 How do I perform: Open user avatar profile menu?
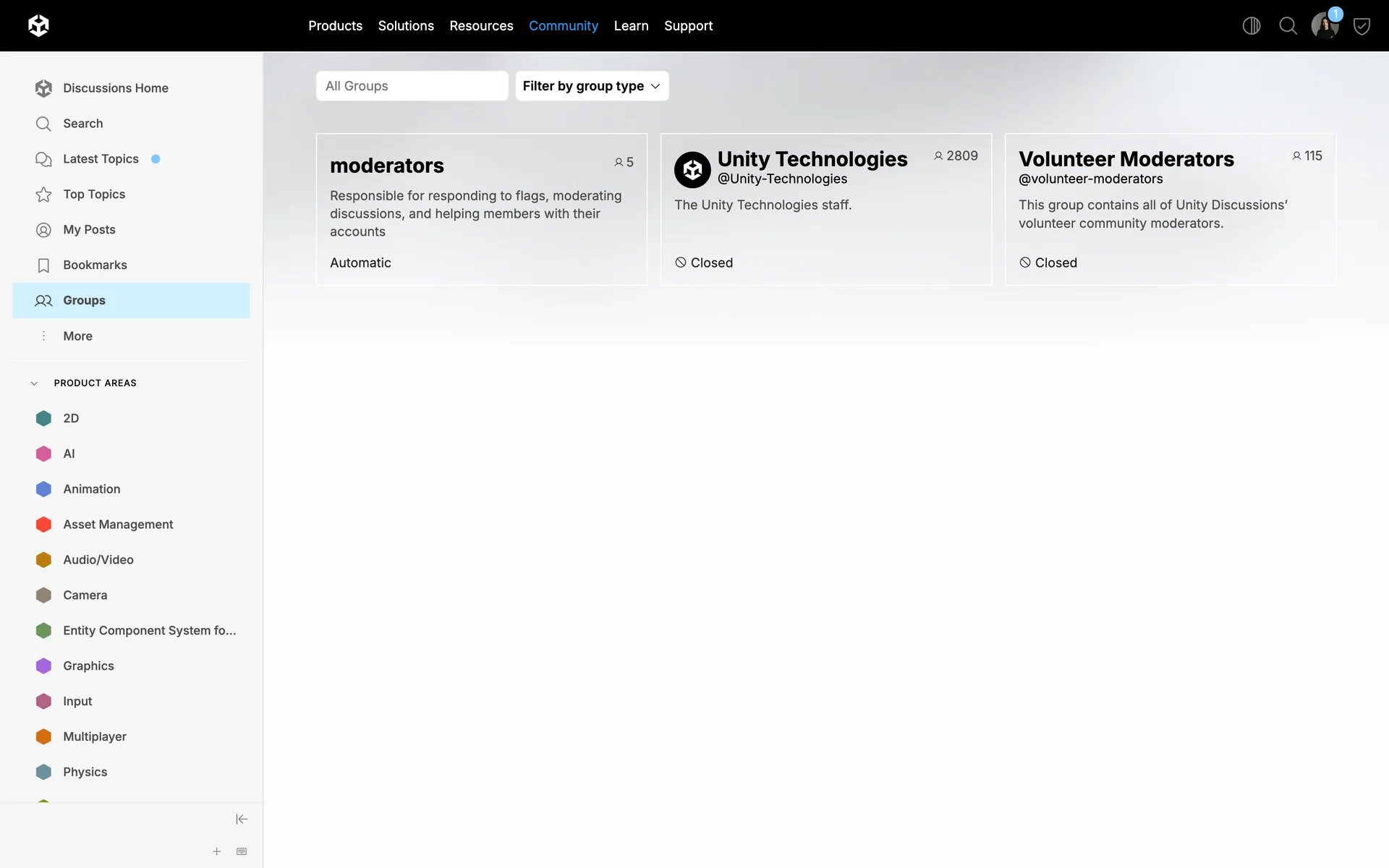point(1324,26)
